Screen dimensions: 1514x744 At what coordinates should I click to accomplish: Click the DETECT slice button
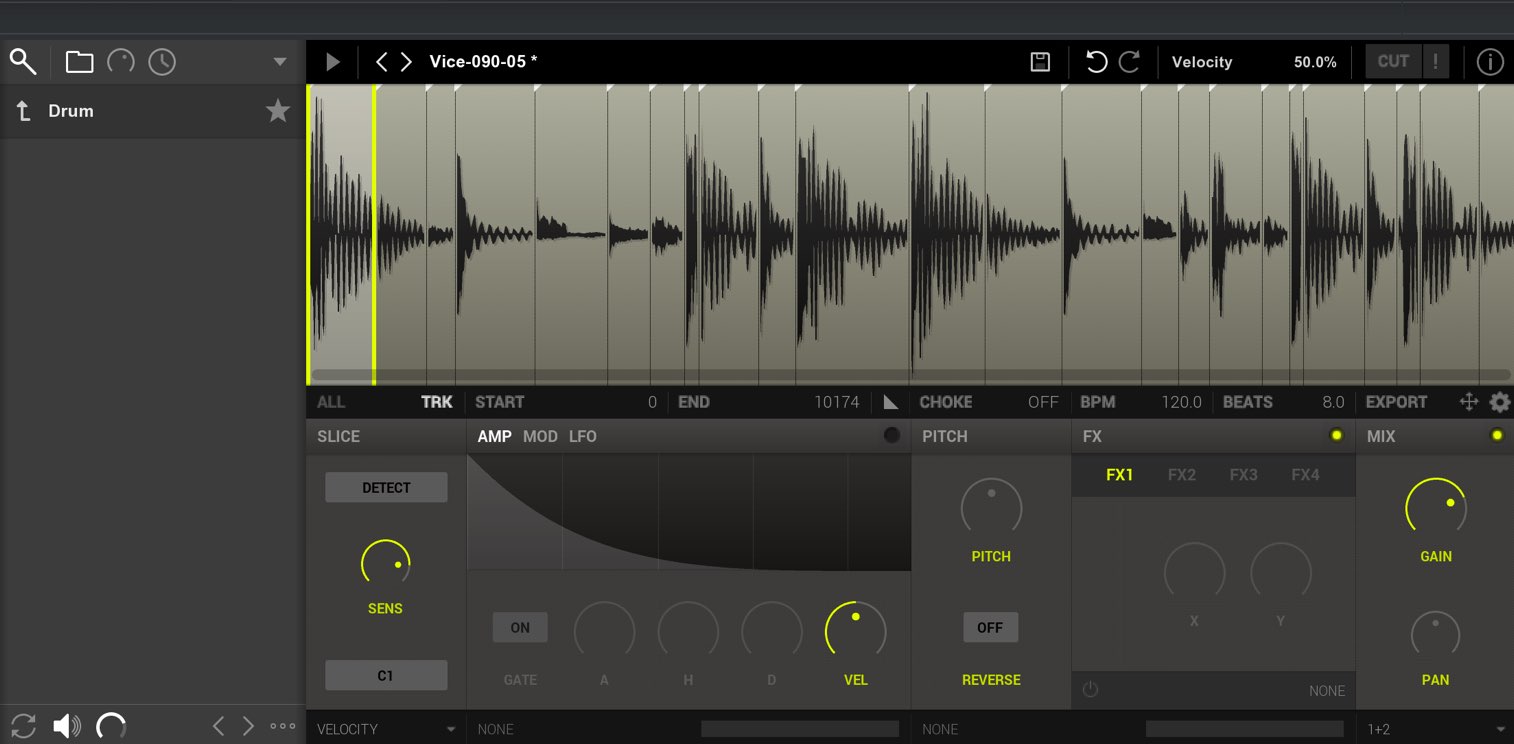point(386,488)
